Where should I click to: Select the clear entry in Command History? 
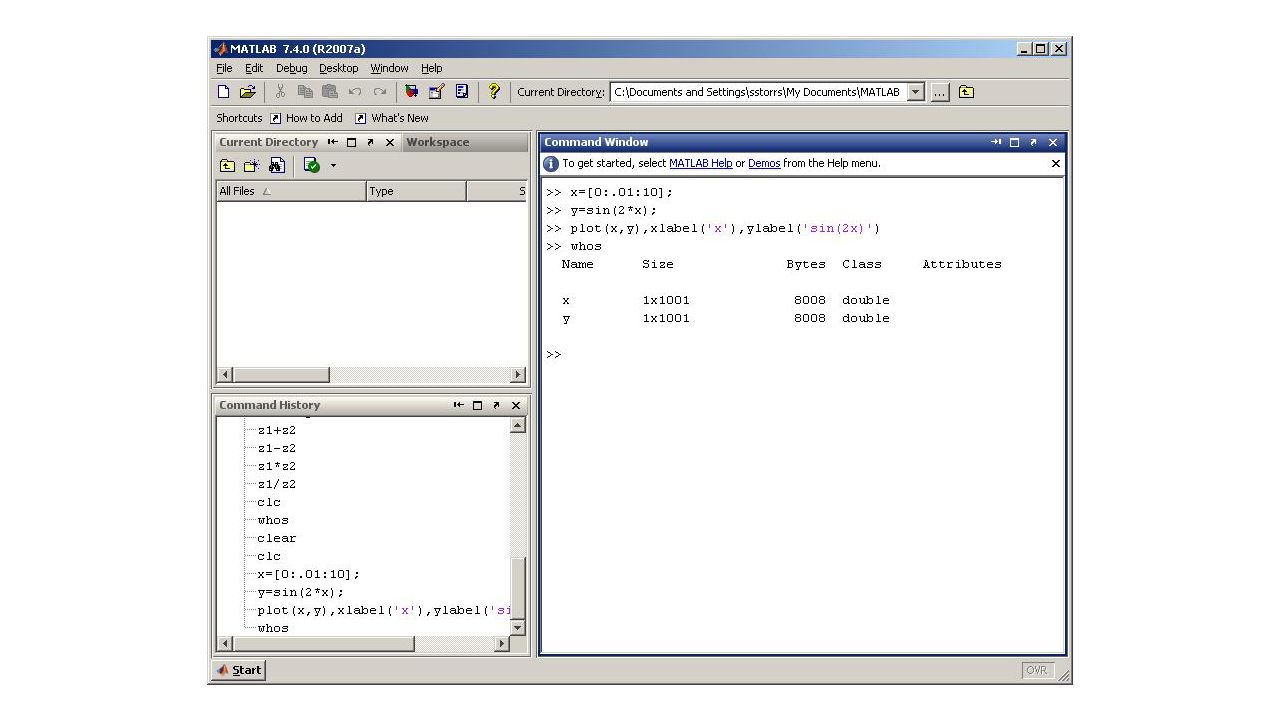pos(276,538)
